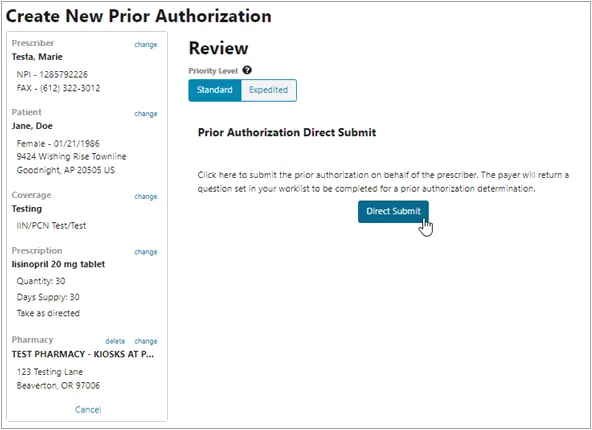Click the Female - 01/21/1986 line
The height and width of the screenshot is (430, 592).
point(58,143)
